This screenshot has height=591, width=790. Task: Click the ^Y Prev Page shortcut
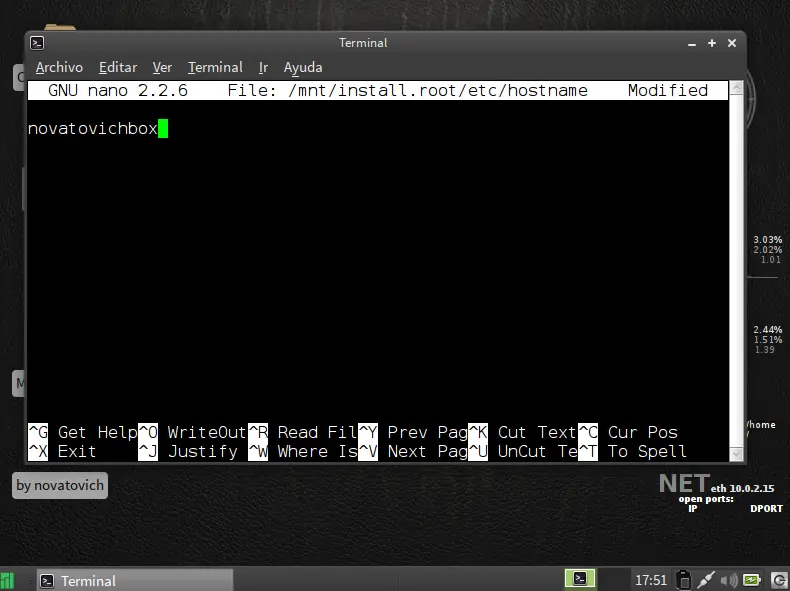(x=413, y=432)
